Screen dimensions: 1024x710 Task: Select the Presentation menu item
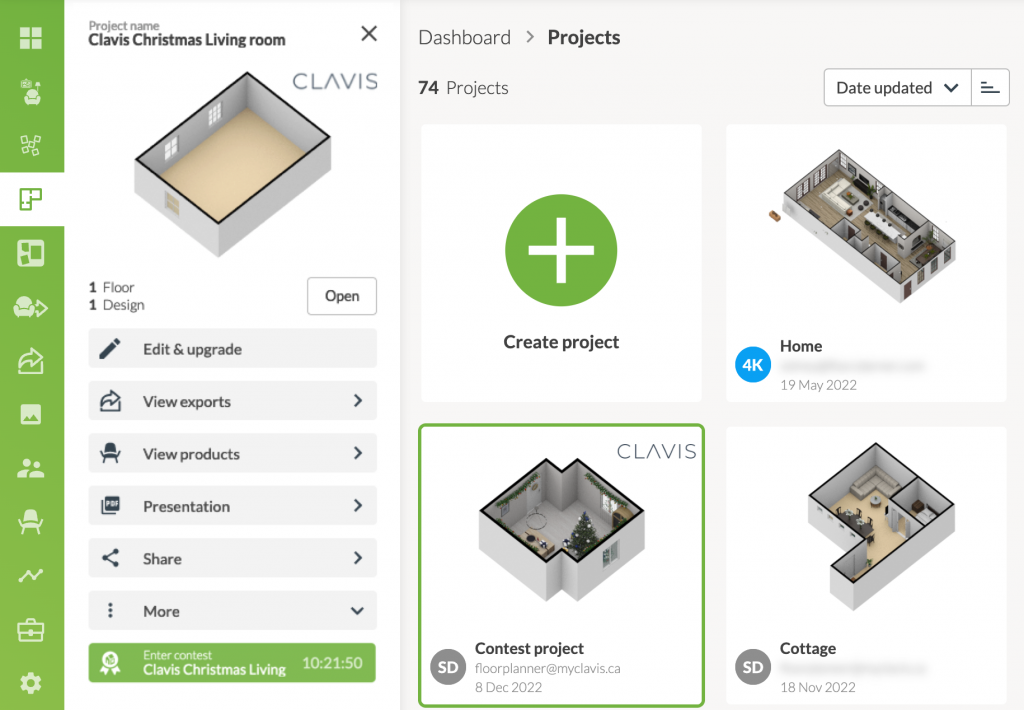pyautogui.click(x=232, y=505)
